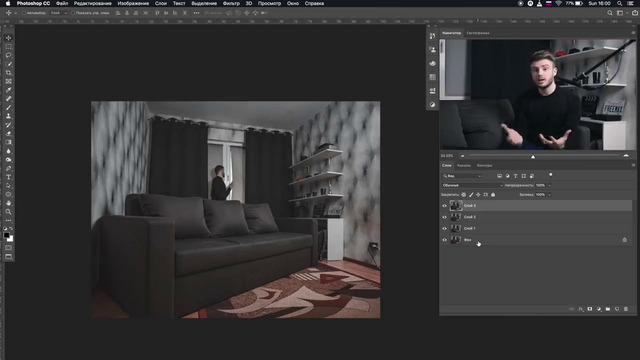The image size is (640, 360).
Task: Open the Редактирование menu
Action: coord(93,3)
